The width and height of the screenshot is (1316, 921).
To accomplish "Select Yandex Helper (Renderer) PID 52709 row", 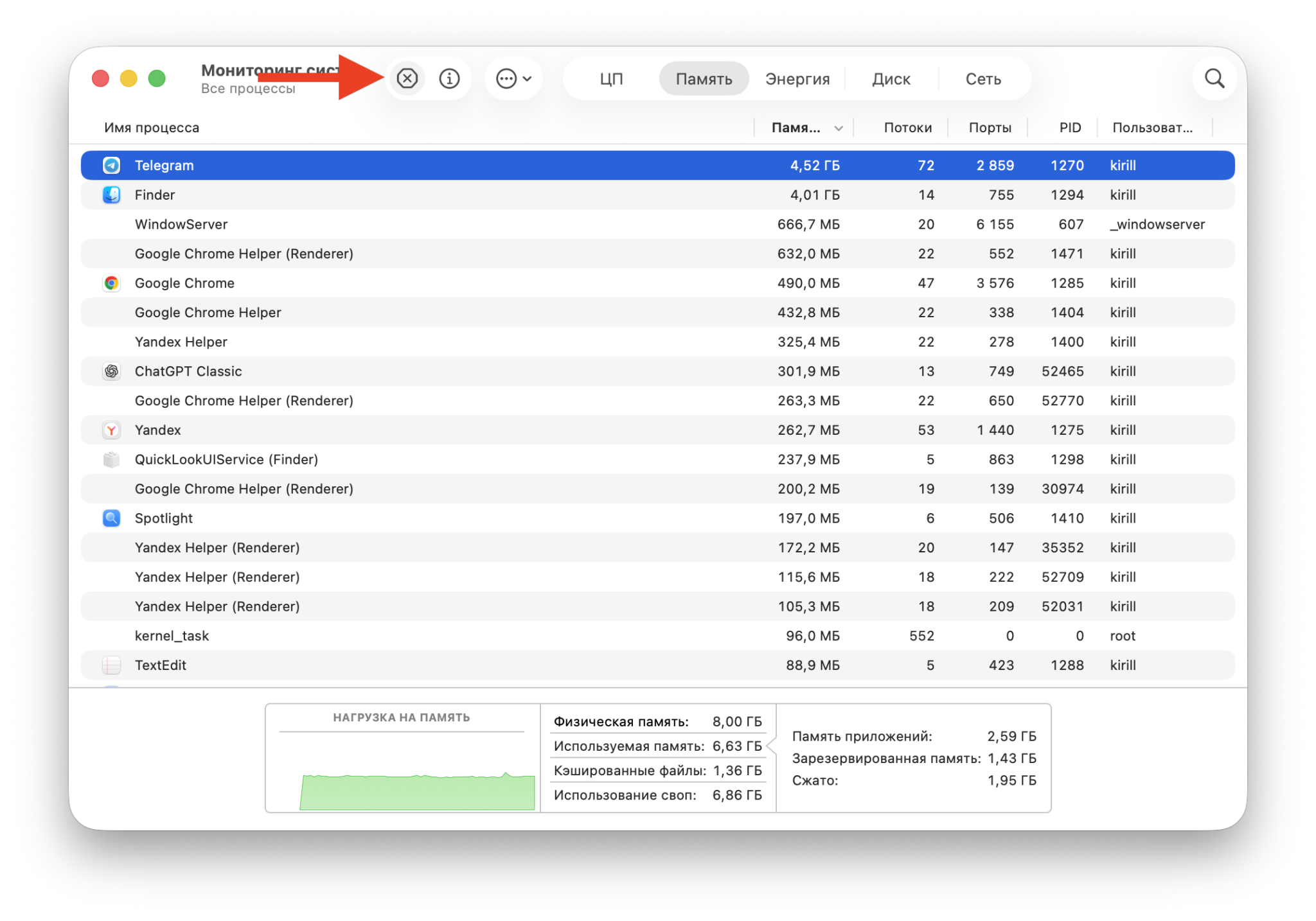I will tap(657, 577).
